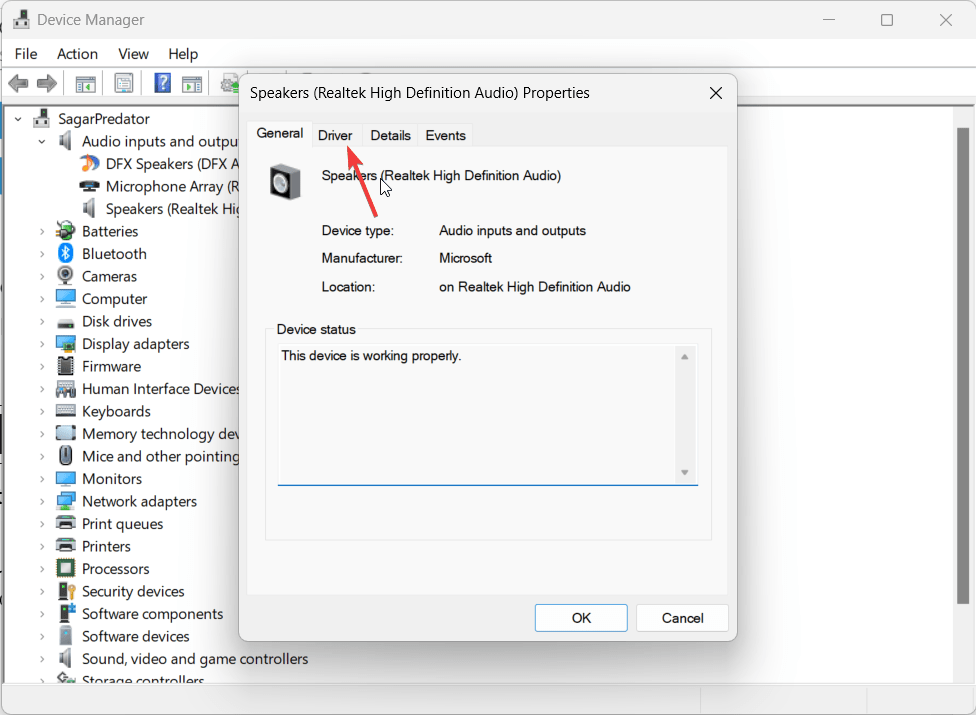Click the Device status scrollbar down arrow
The image size is (976, 715).
[x=685, y=473]
